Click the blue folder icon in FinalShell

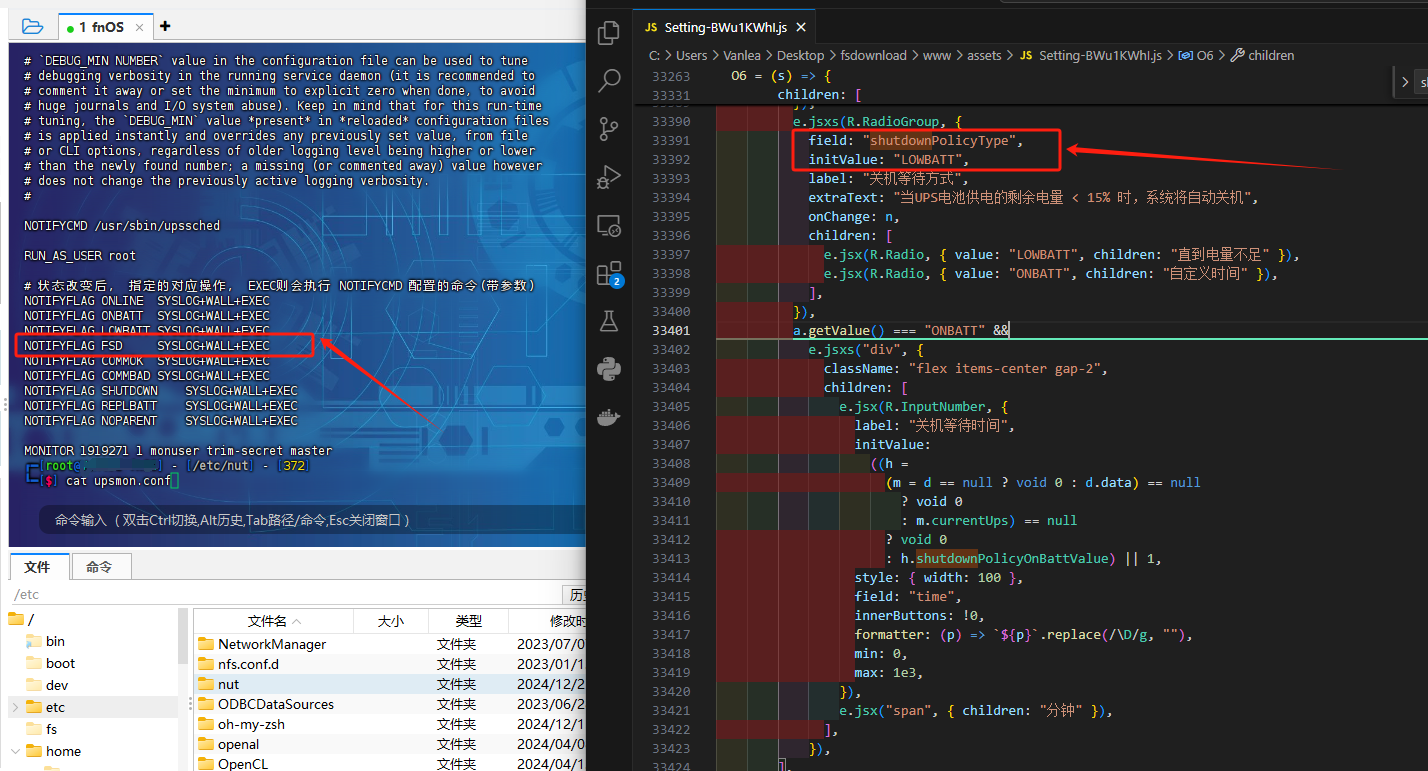32,26
